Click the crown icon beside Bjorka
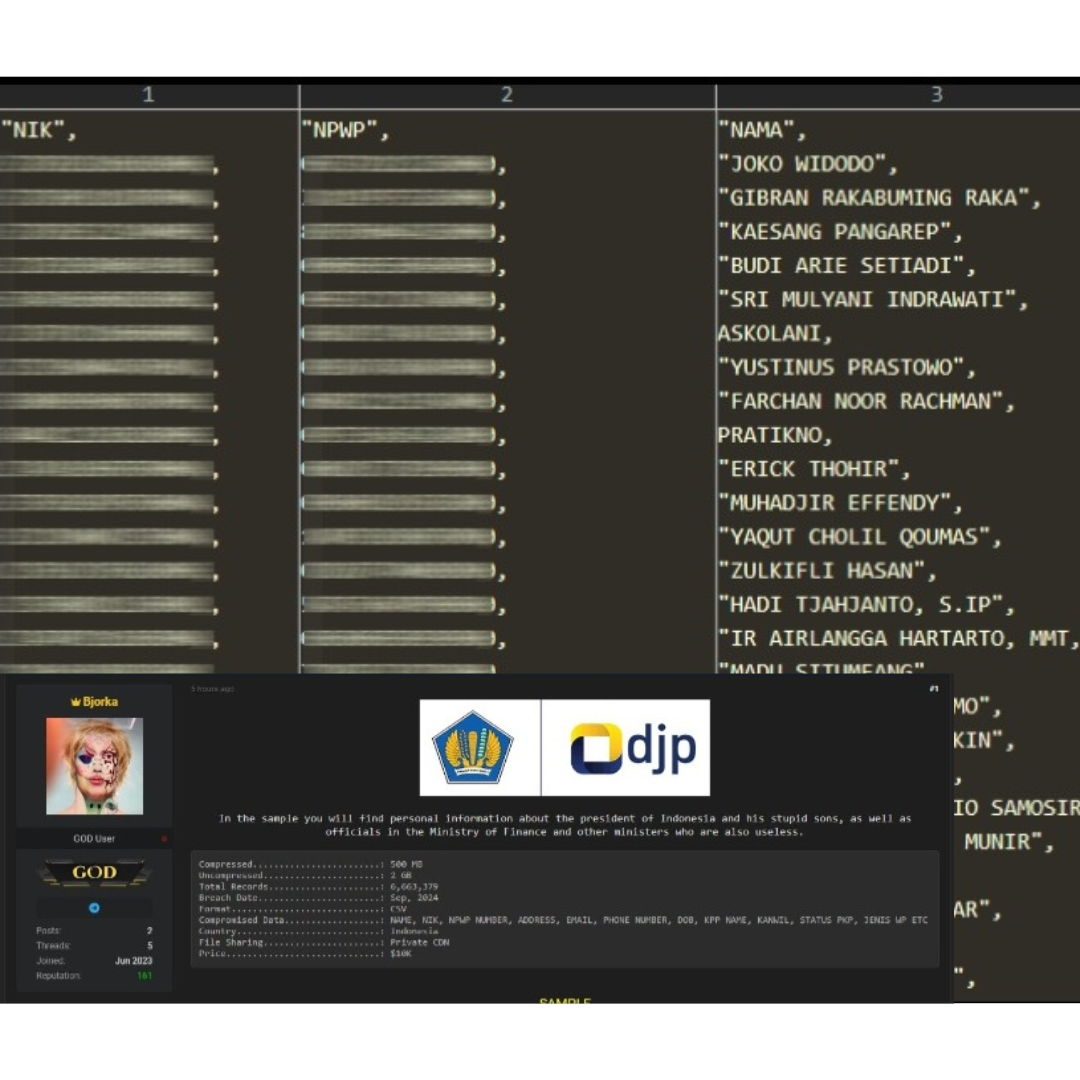Screen dimensions: 1080x1080 click(x=75, y=702)
